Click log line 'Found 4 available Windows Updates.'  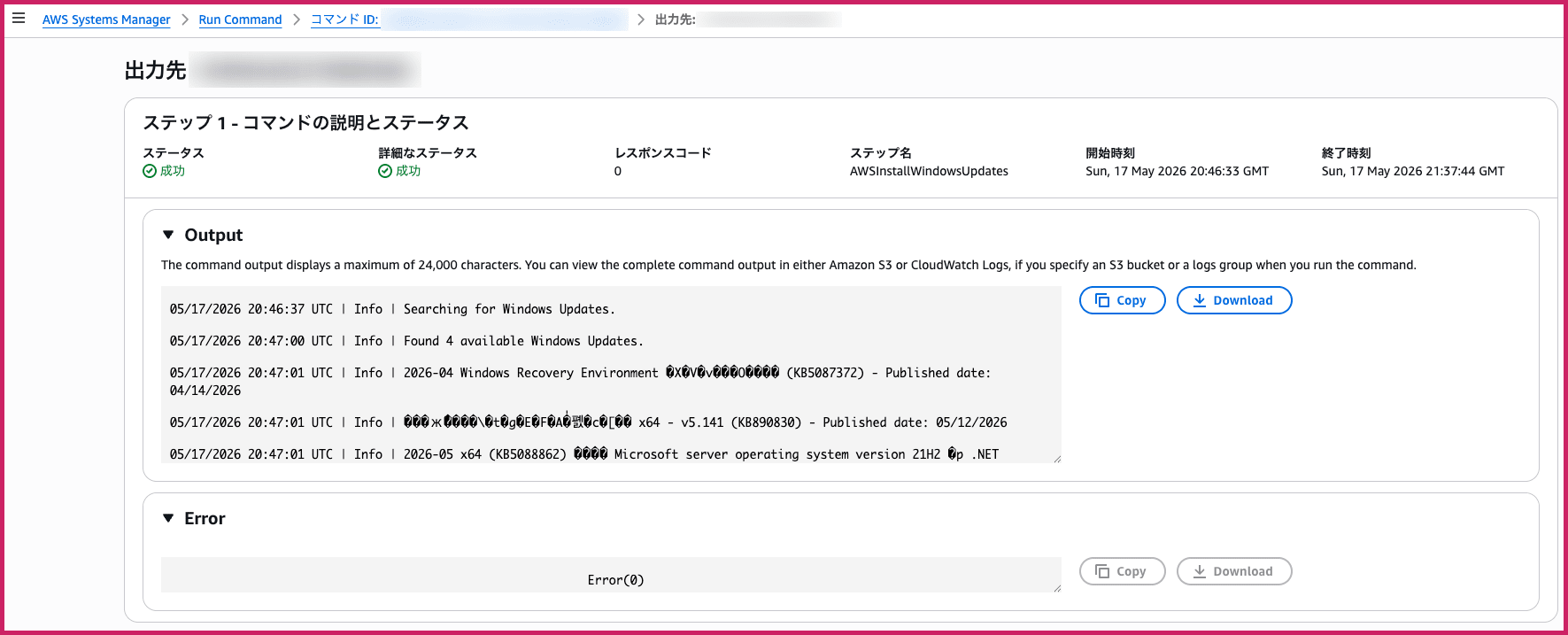406,341
